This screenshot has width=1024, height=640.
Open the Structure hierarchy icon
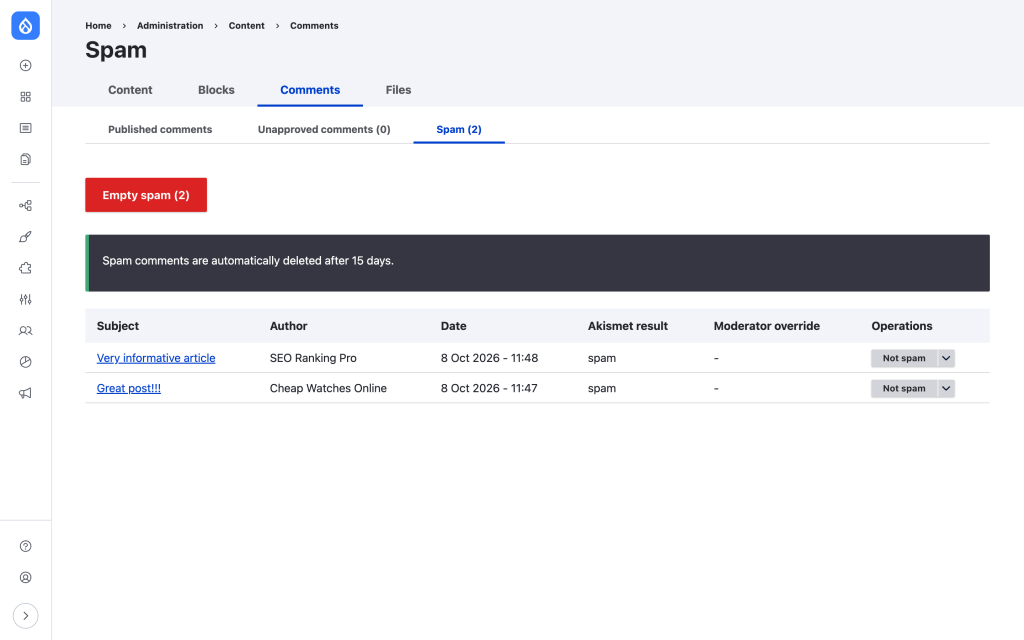tap(25, 206)
